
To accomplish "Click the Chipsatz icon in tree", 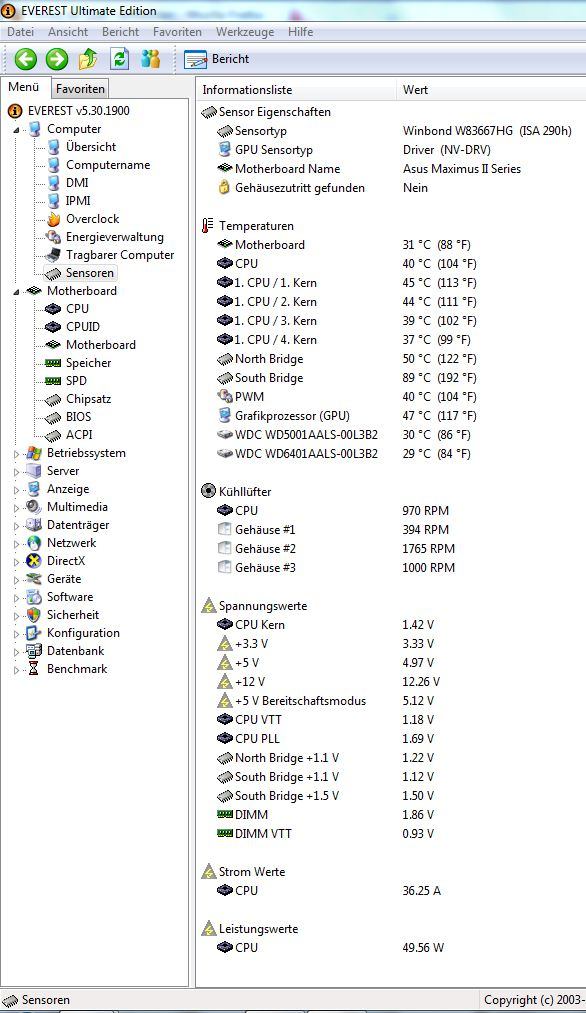I will pos(54,399).
